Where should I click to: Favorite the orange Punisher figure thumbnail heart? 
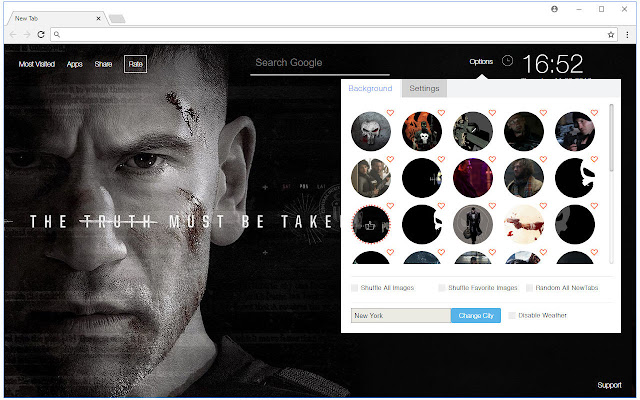click(441, 113)
